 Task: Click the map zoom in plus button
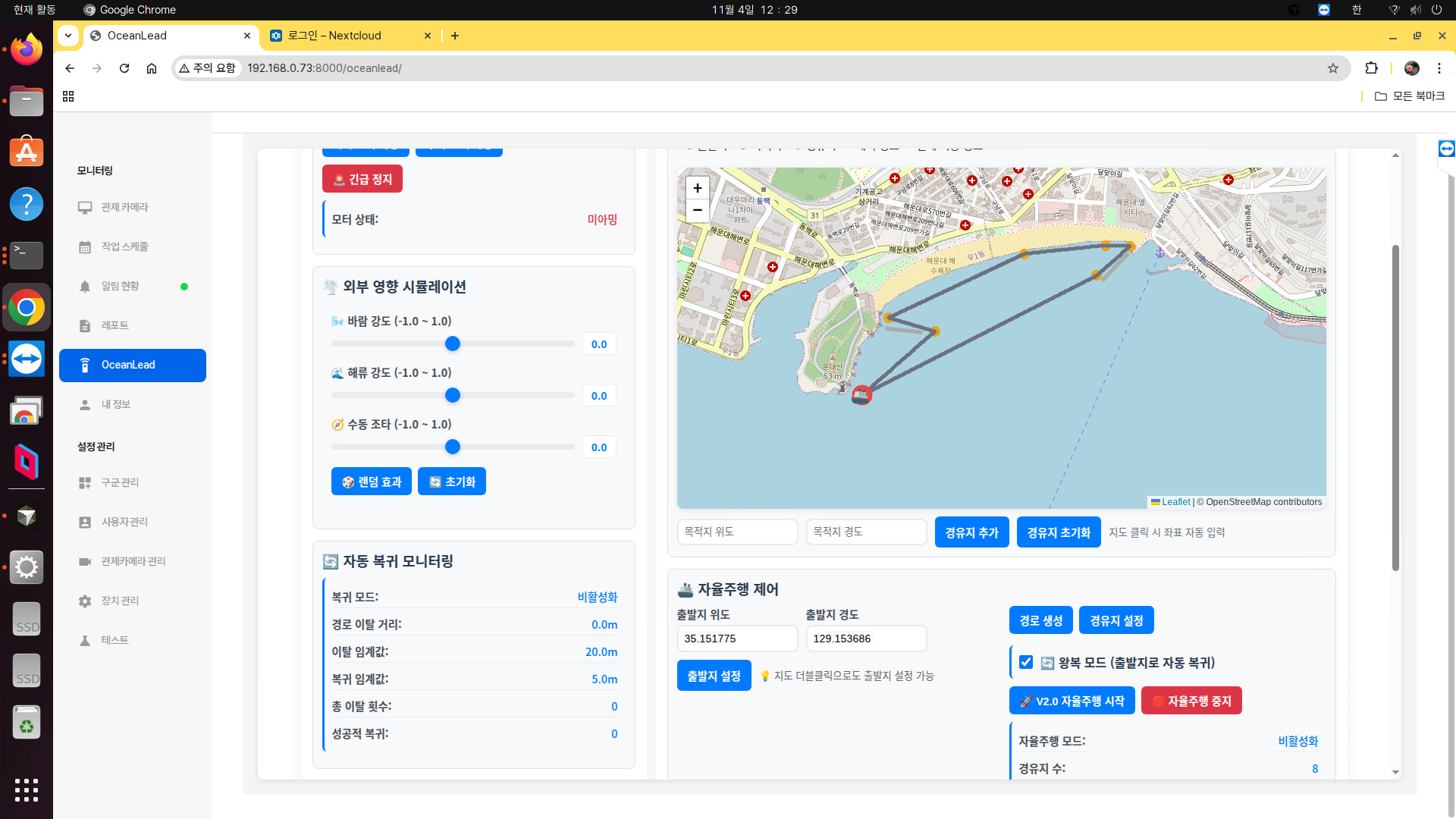pyautogui.click(x=697, y=188)
